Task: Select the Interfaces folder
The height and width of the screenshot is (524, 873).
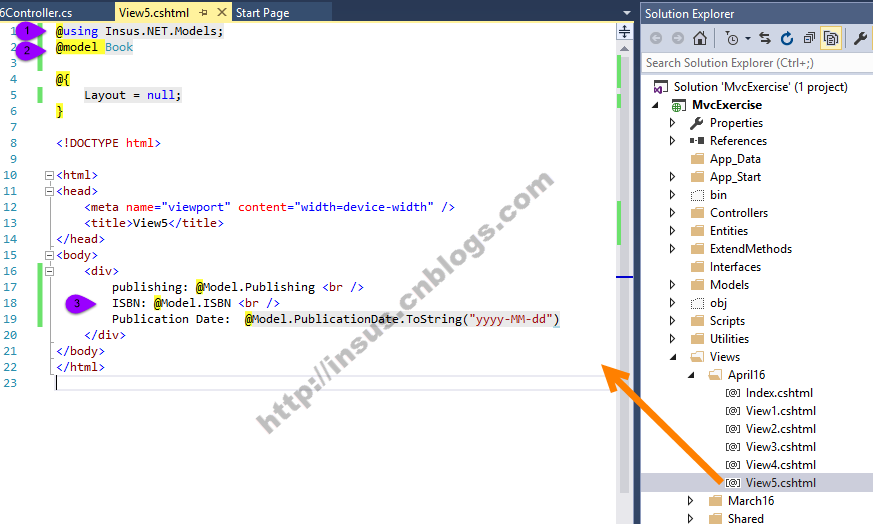Action: [735, 267]
